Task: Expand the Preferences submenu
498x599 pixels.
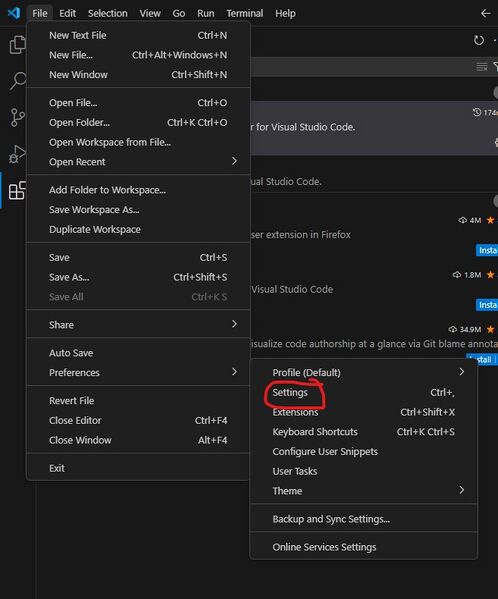Action: 138,372
